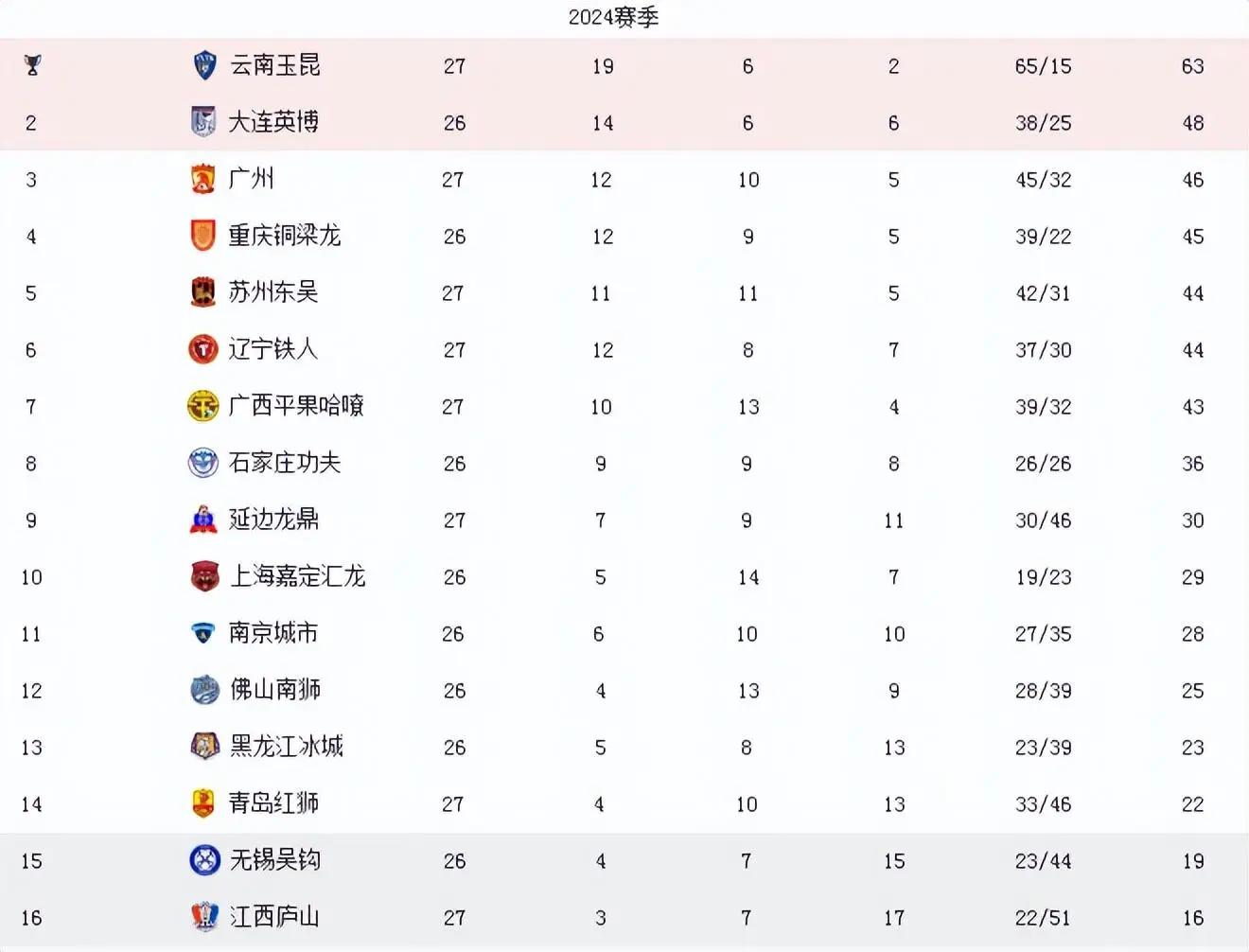Click the 上海嘉定汇龙 red logo
1249x952 pixels.
(x=205, y=576)
